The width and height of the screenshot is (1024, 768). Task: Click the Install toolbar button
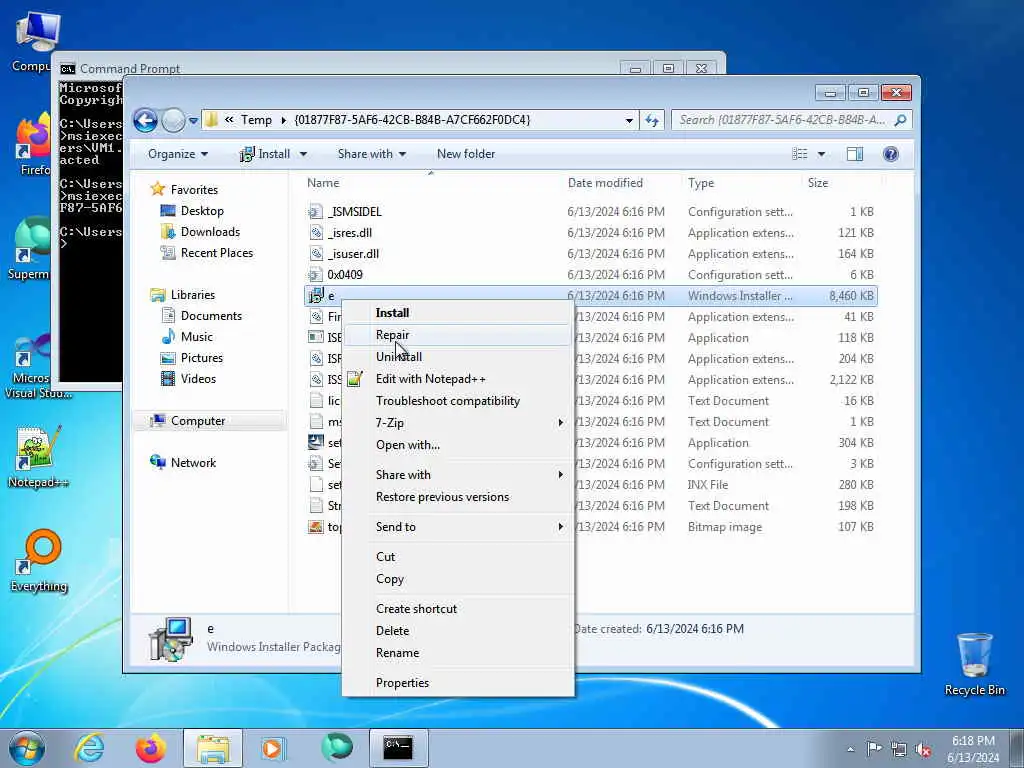[x=265, y=154]
